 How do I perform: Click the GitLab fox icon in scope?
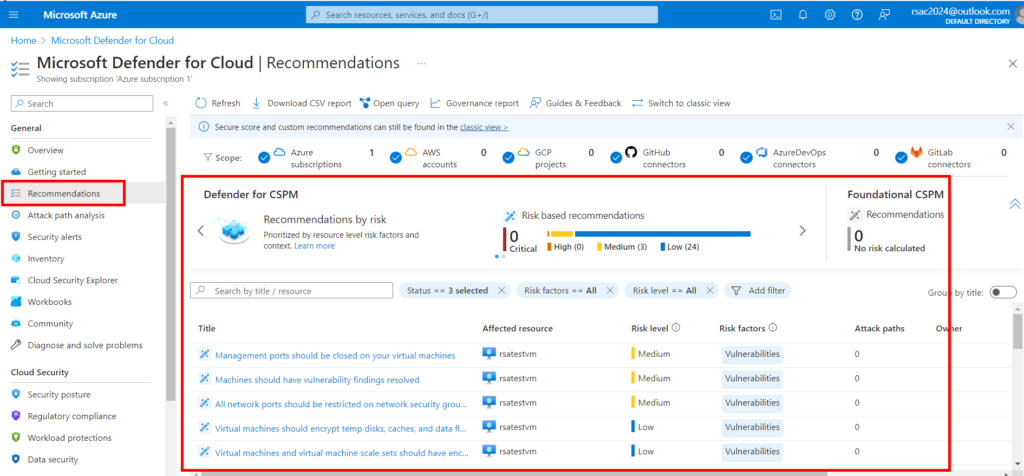click(917, 152)
